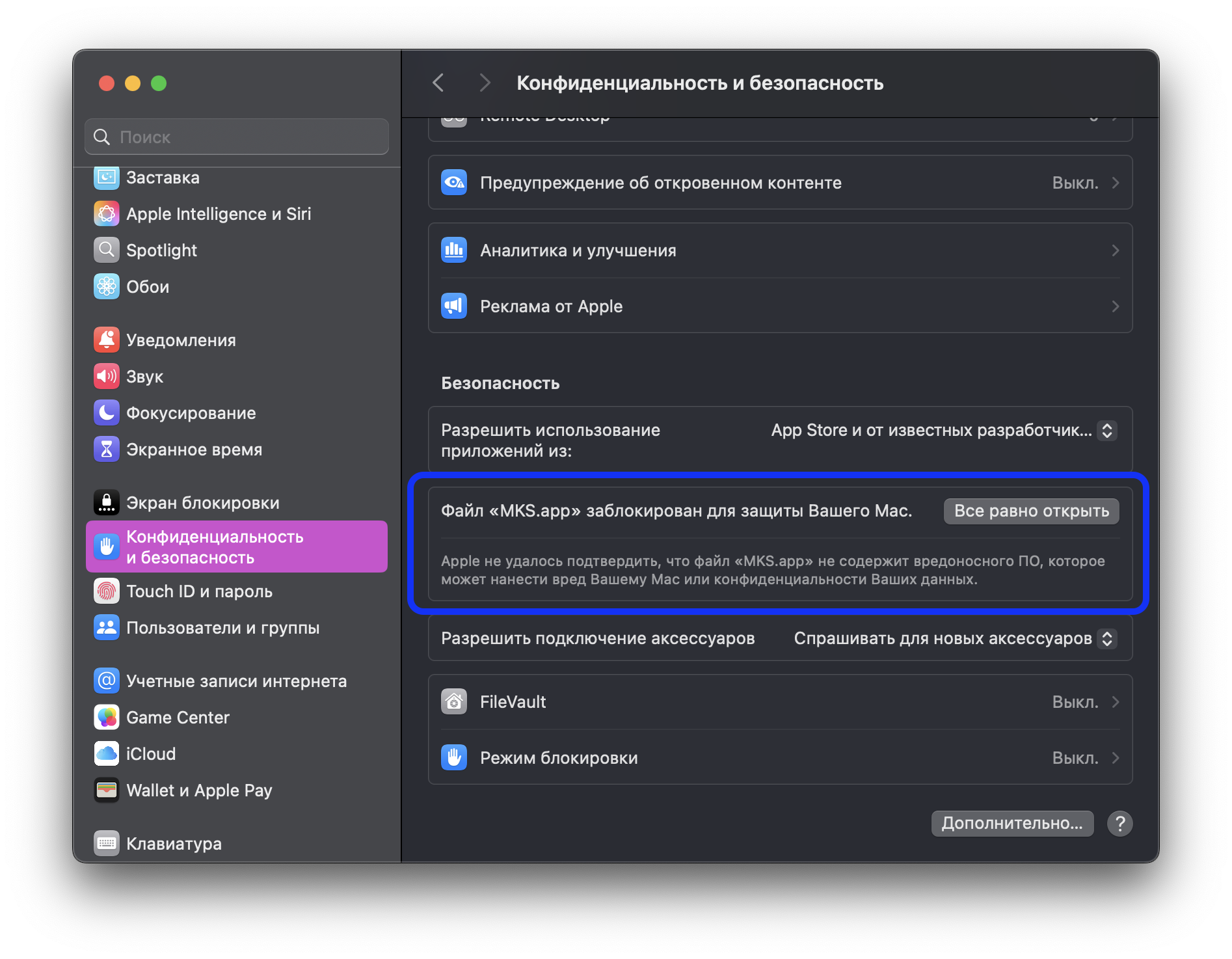Click the Все равно открыть button
This screenshot has height=959, width=1232.
tap(1031, 511)
